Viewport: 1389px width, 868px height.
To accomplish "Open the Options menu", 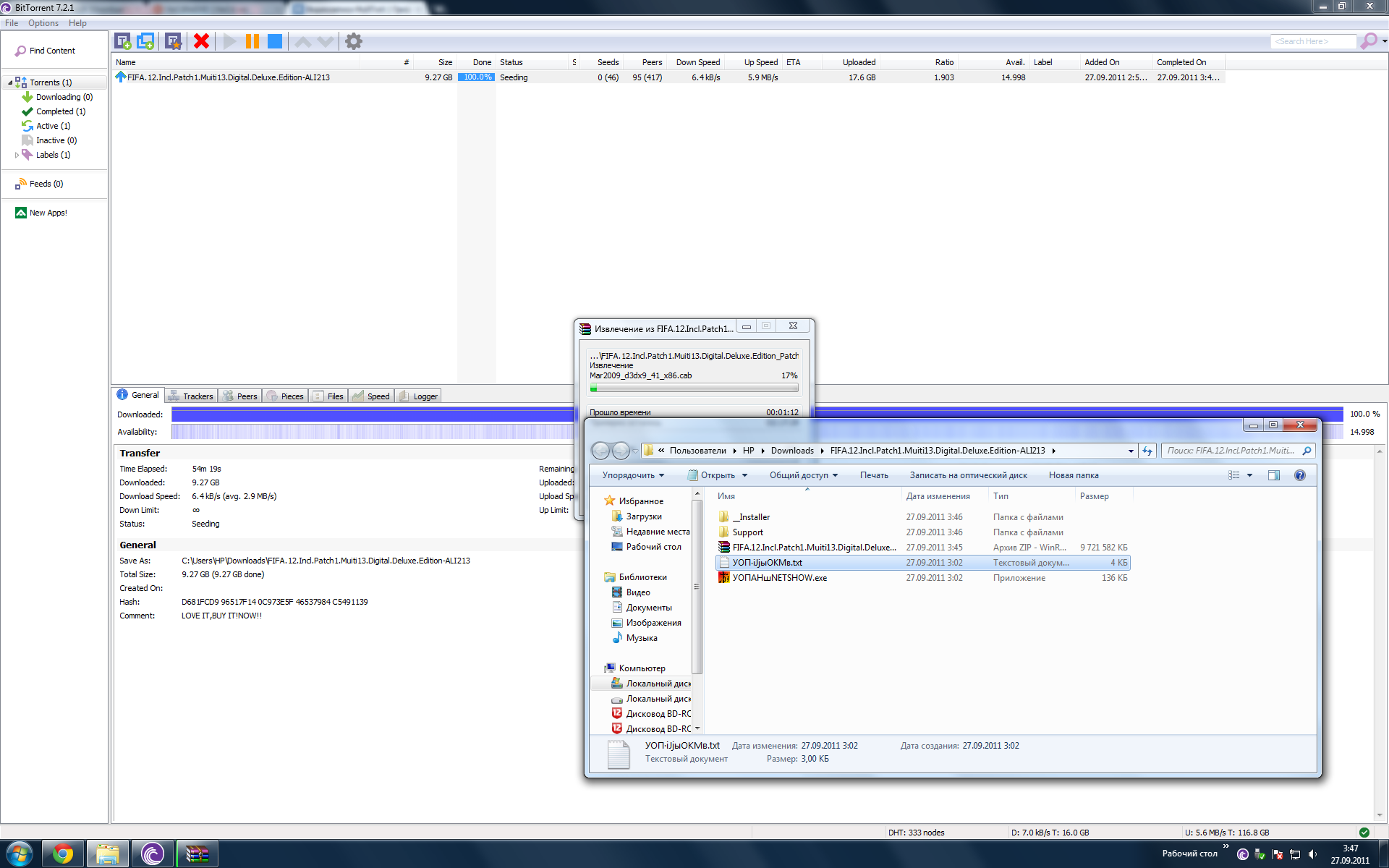I will pyautogui.click(x=43, y=23).
